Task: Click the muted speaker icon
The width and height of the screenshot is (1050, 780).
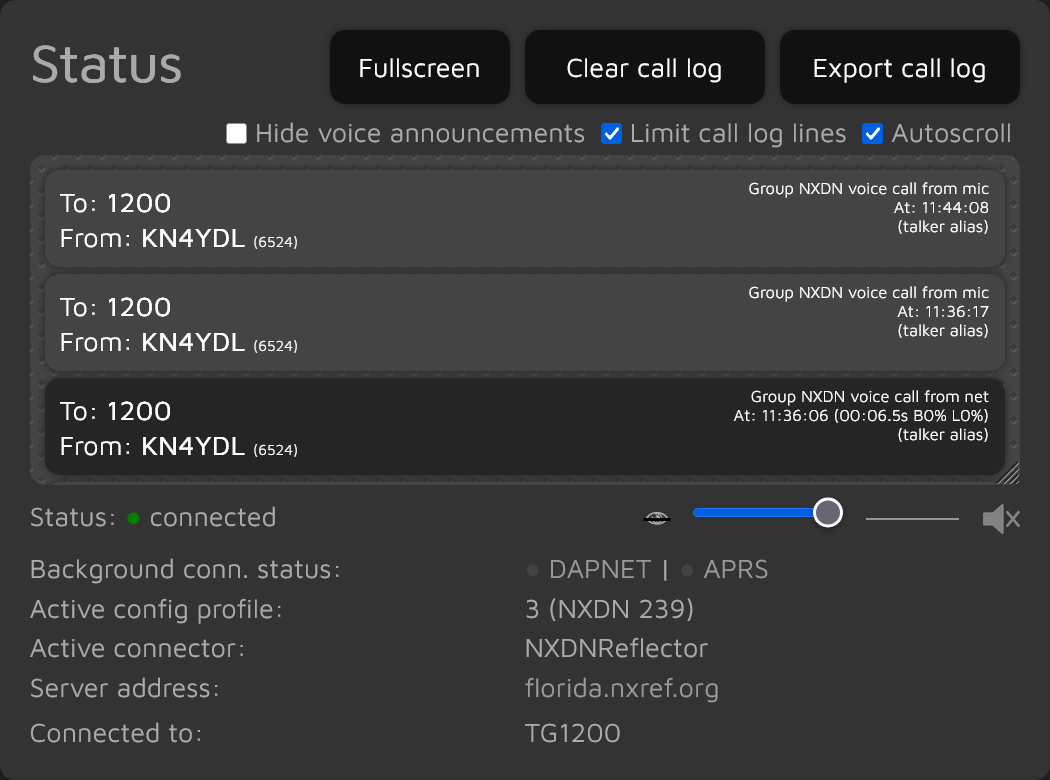Action: [1000, 519]
